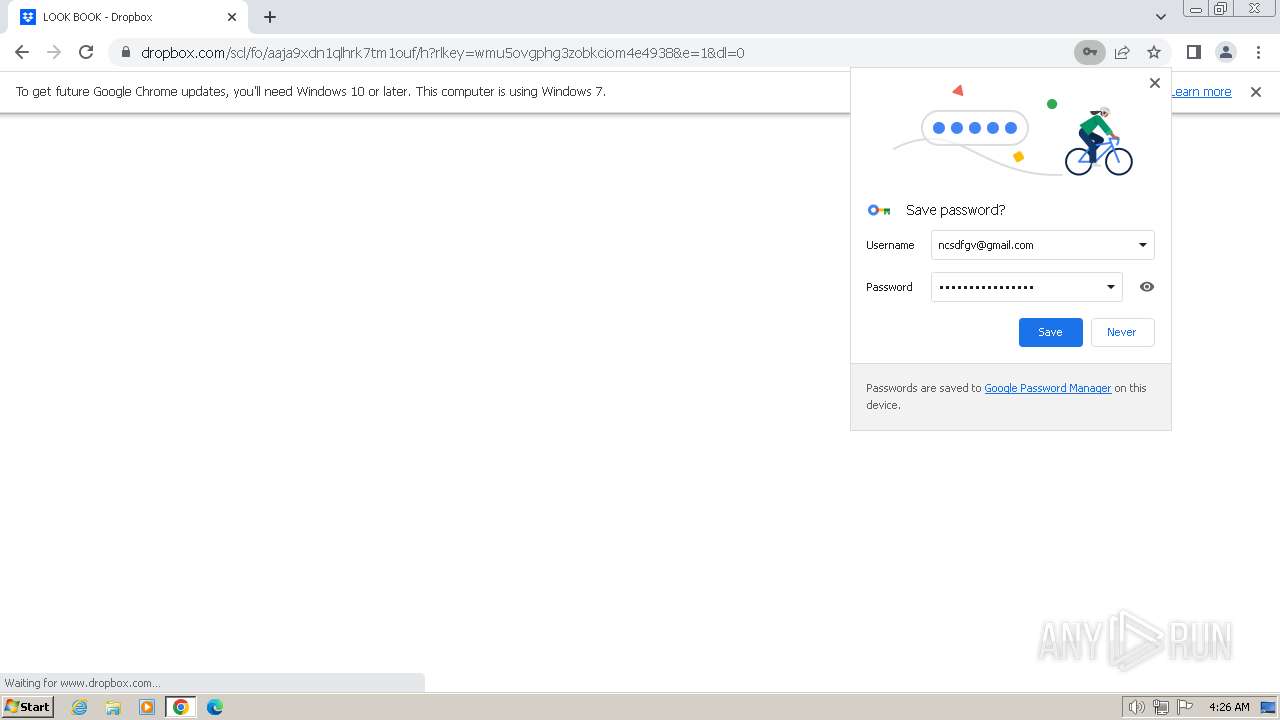The width and height of the screenshot is (1280, 720).
Task: Open the Action Center flag icon
Action: tap(1186, 707)
